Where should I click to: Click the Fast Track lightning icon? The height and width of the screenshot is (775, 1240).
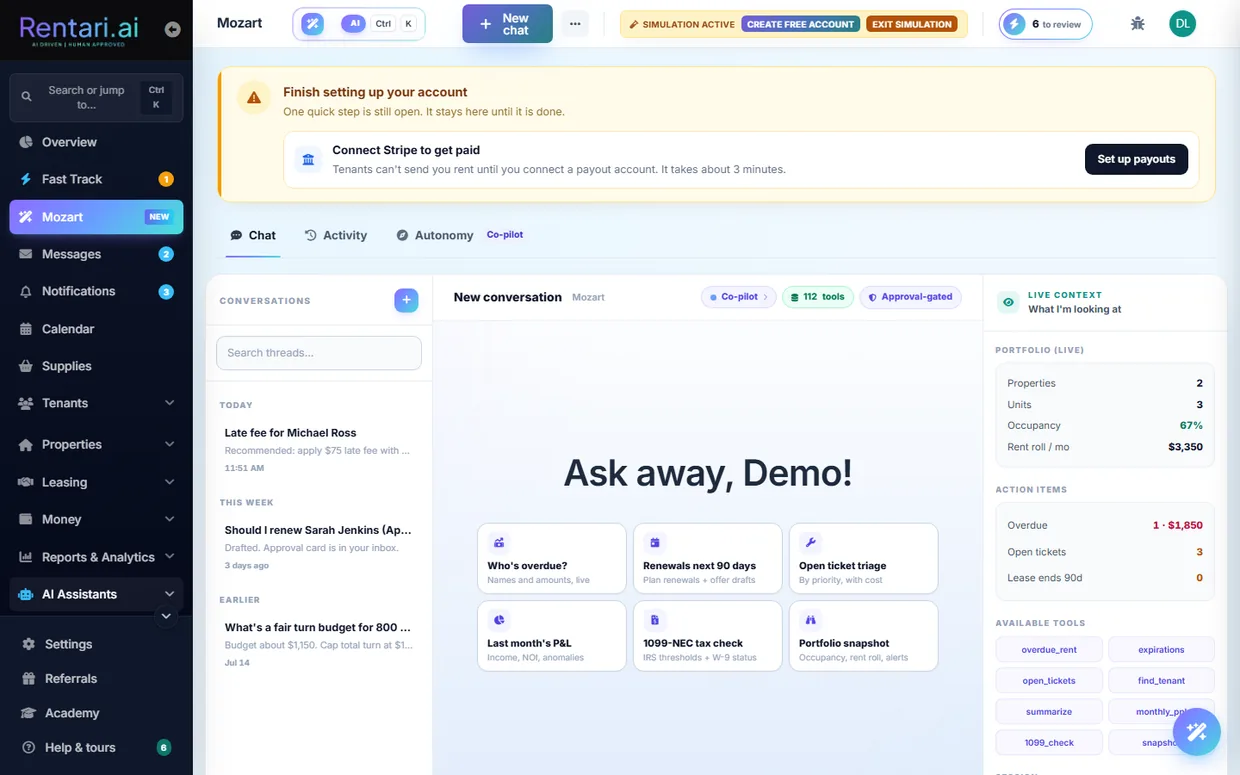[x=26, y=179]
